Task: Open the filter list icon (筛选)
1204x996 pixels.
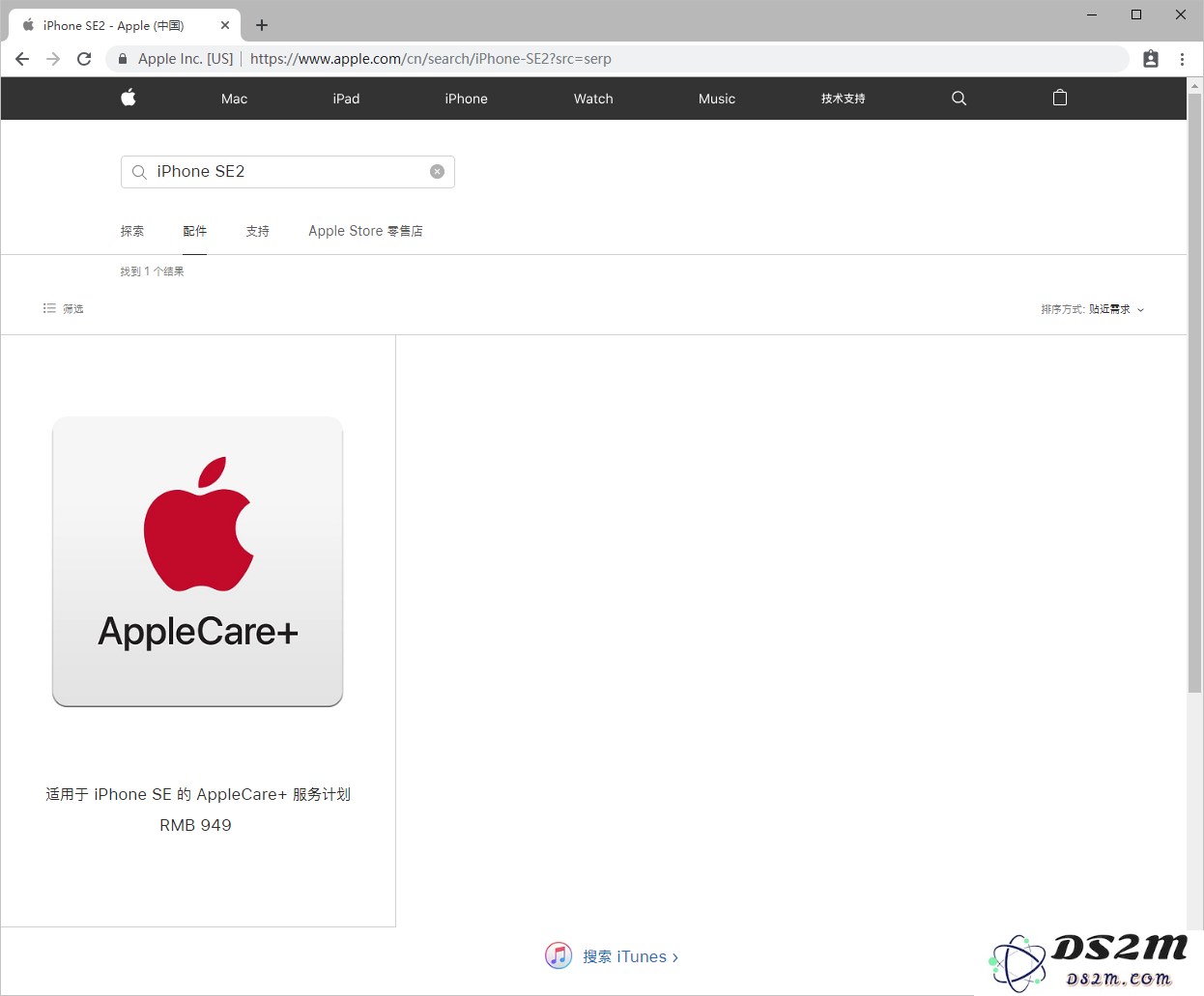Action: pyautogui.click(x=49, y=308)
